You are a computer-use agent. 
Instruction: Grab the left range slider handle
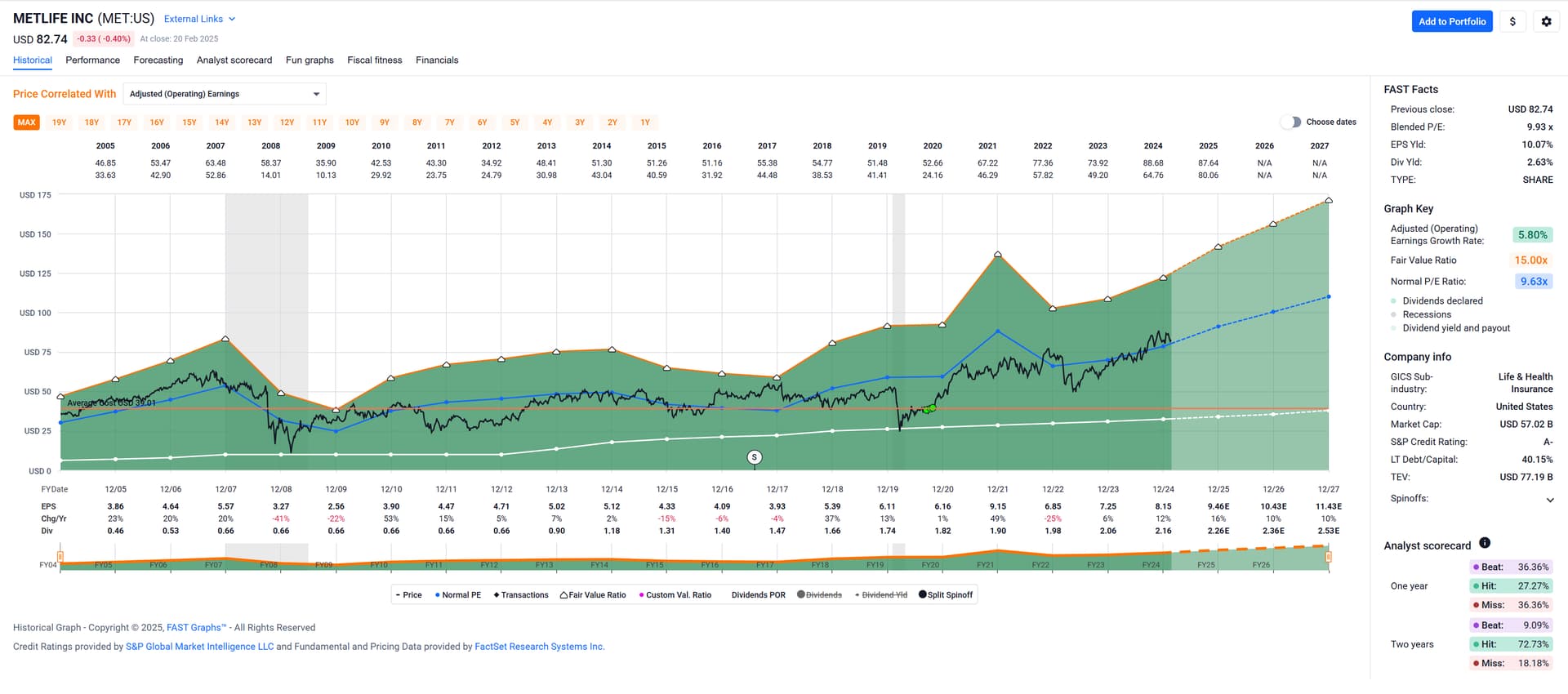click(x=60, y=557)
